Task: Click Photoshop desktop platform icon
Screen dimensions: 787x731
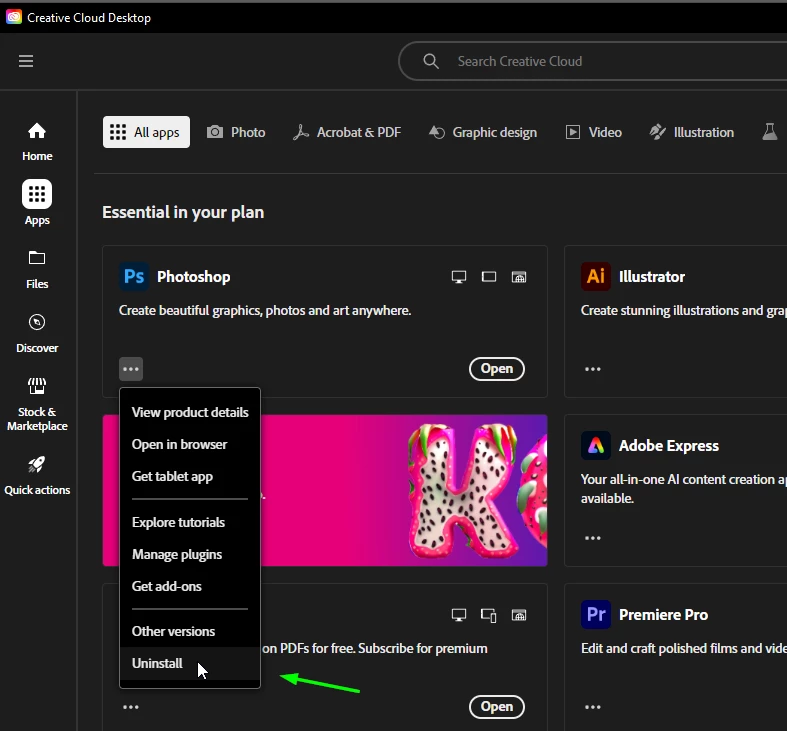Action: [x=459, y=277]
